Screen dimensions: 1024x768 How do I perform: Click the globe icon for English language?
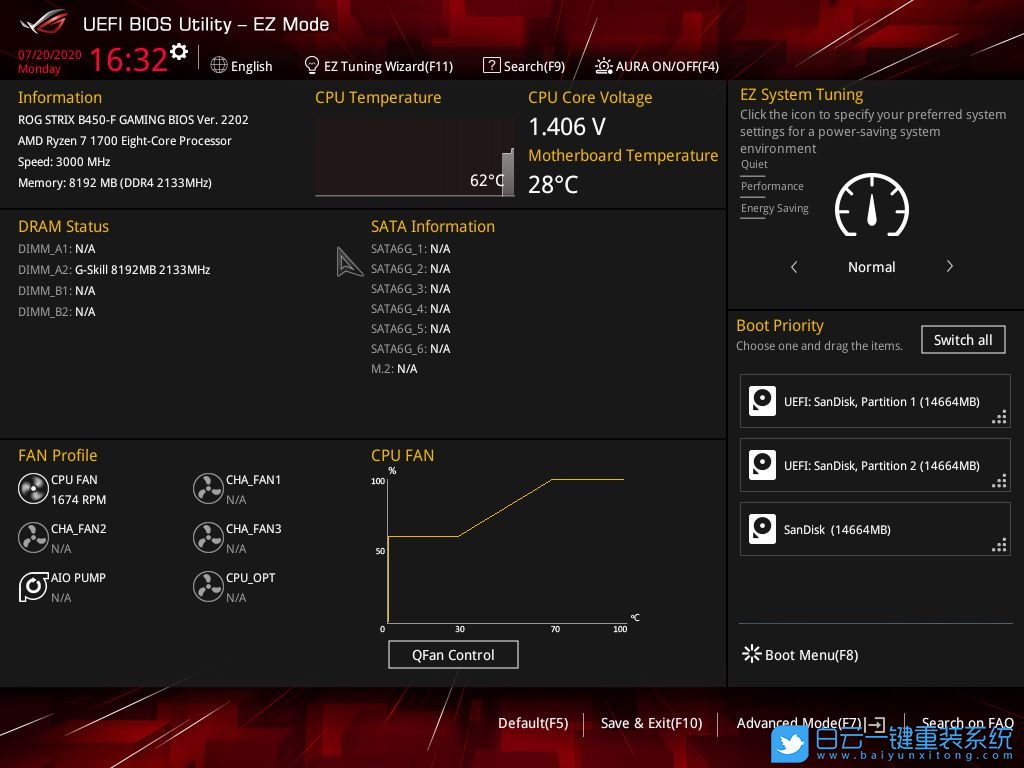(x=219, y=66)
